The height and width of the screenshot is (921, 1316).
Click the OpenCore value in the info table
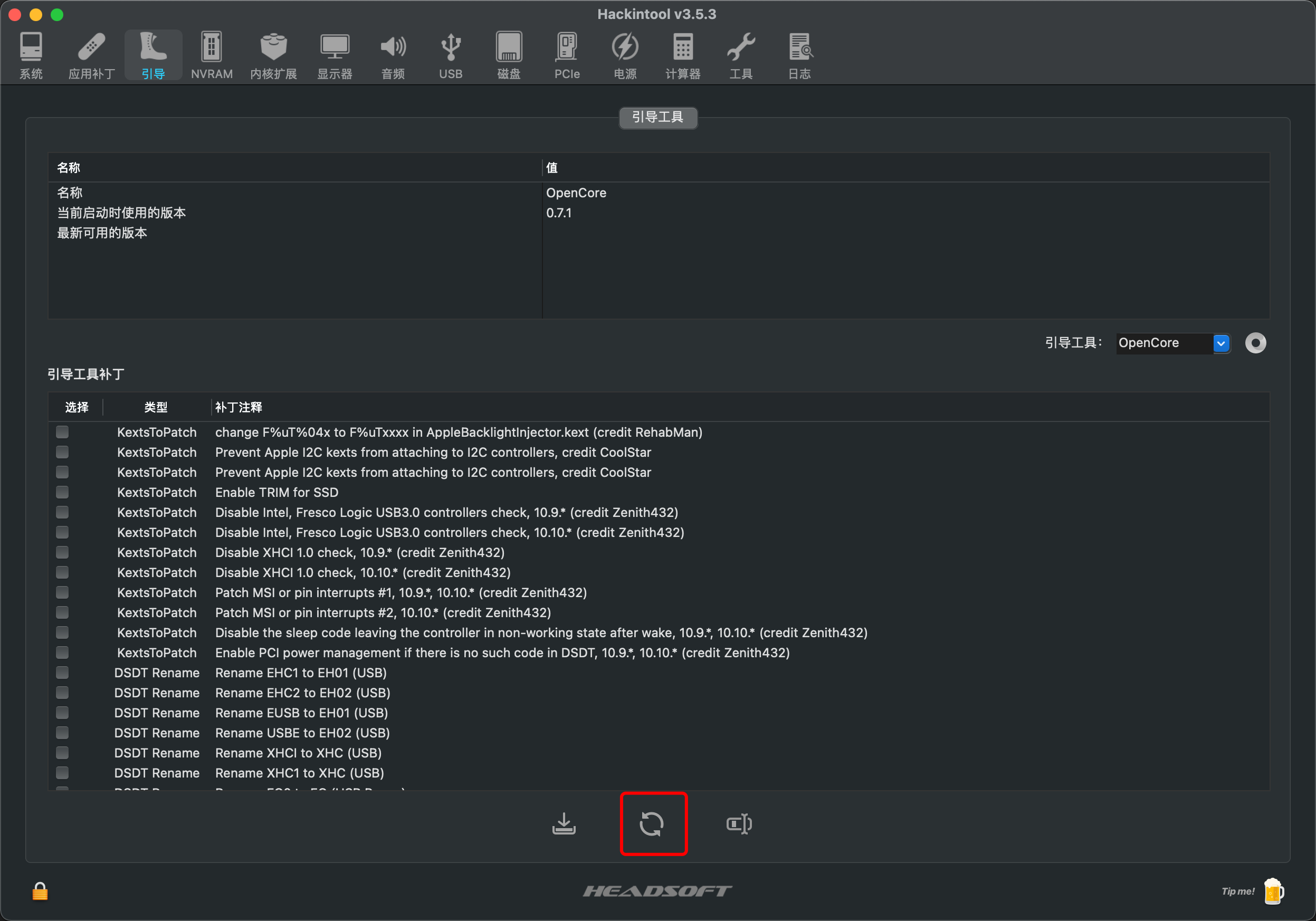576,193
